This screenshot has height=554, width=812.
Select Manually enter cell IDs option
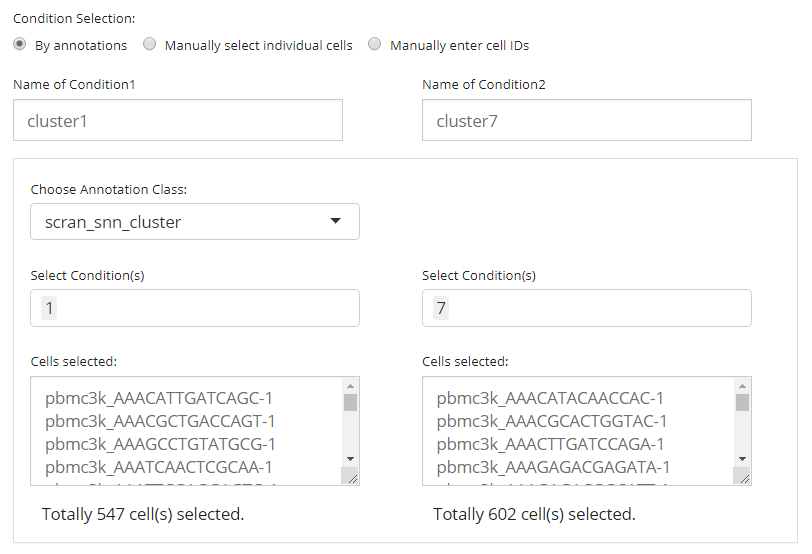[x=375, y=45]
